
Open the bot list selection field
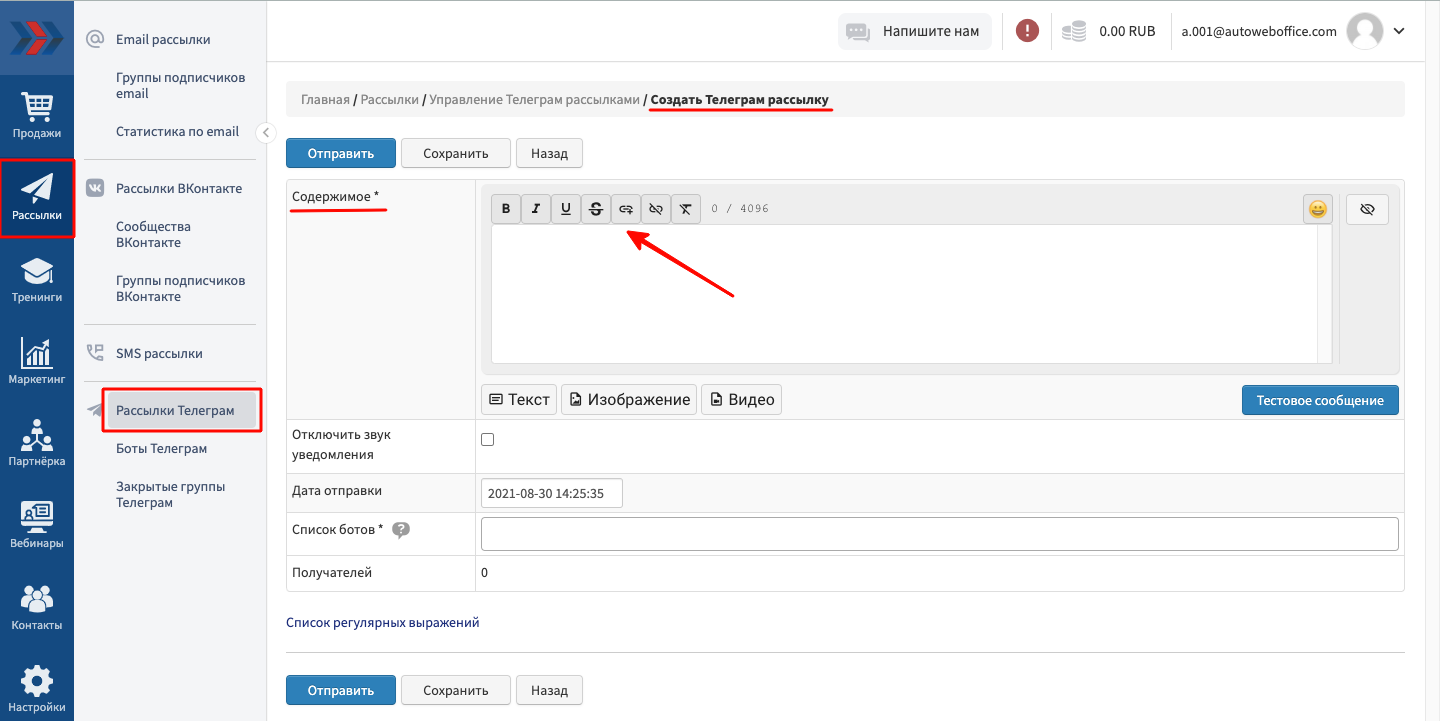tap(939, 534)
